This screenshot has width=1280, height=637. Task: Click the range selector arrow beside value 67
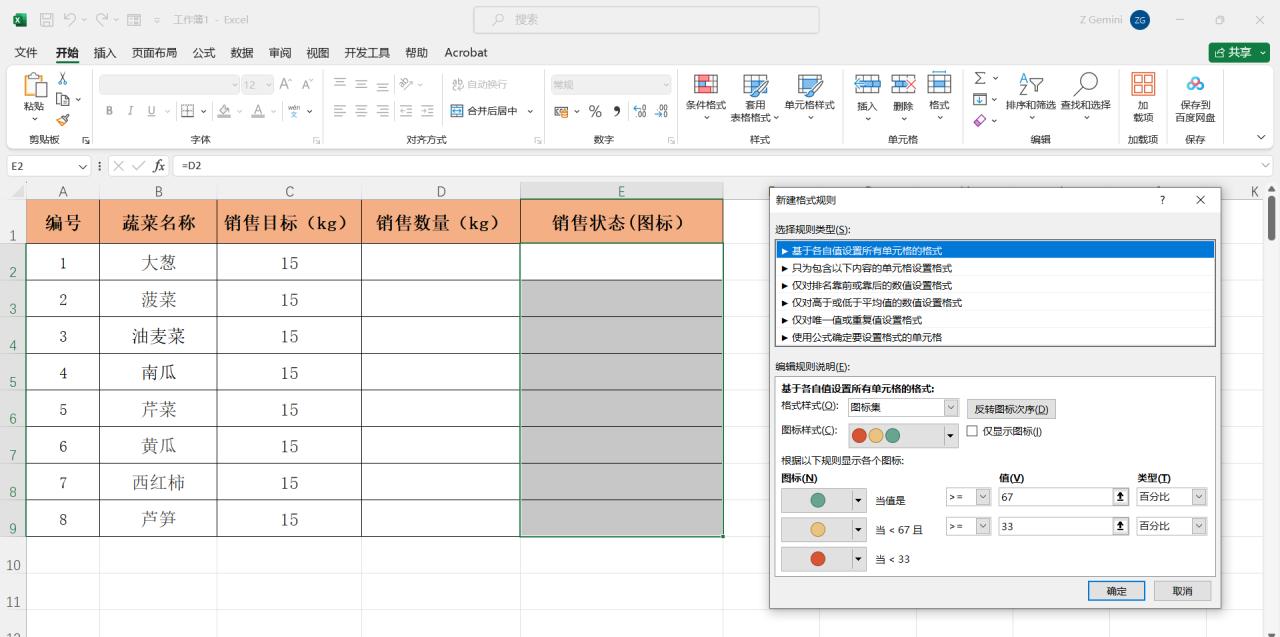point(1121,496)
